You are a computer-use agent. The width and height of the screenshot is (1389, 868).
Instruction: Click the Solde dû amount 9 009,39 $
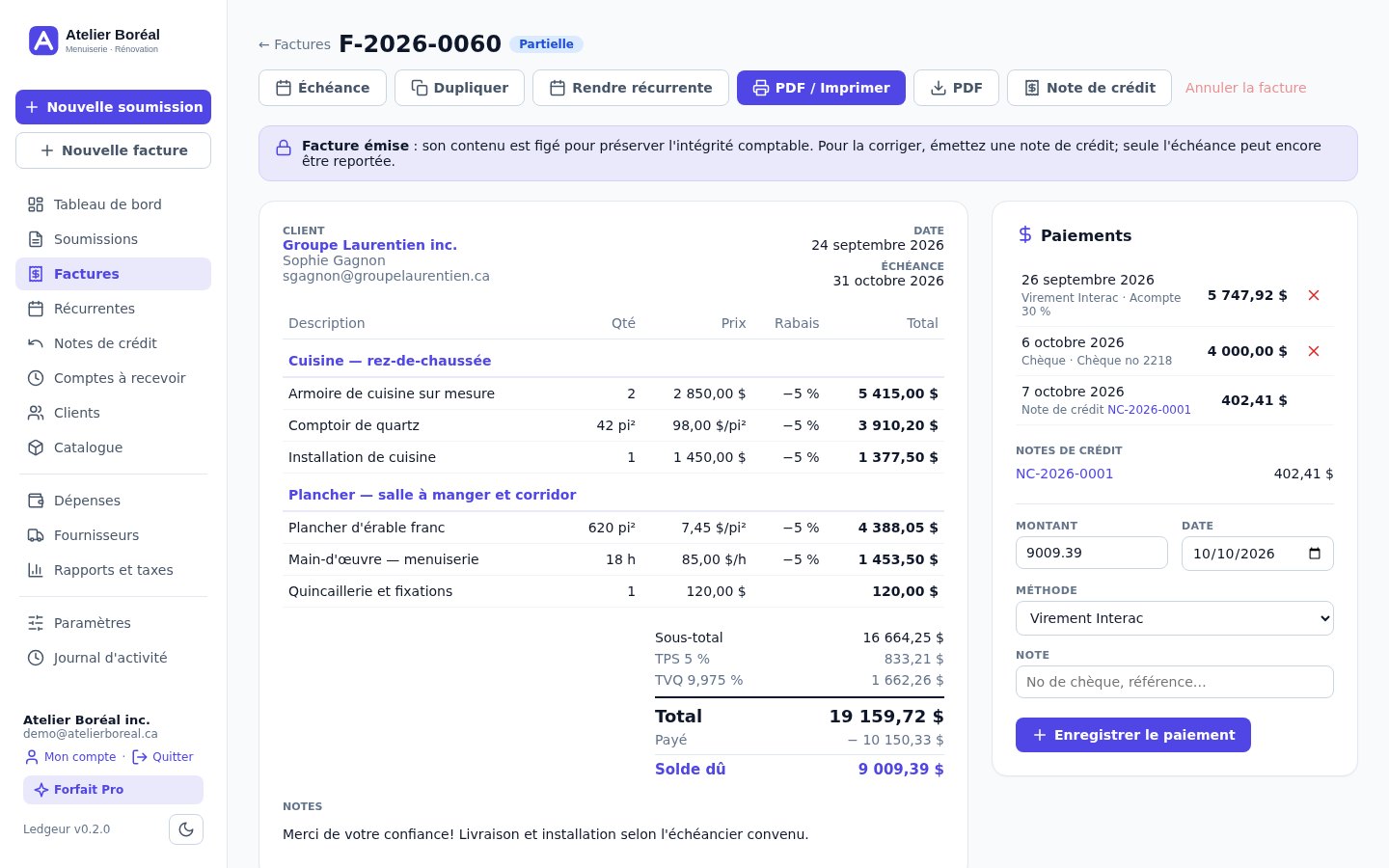point(901,769)
